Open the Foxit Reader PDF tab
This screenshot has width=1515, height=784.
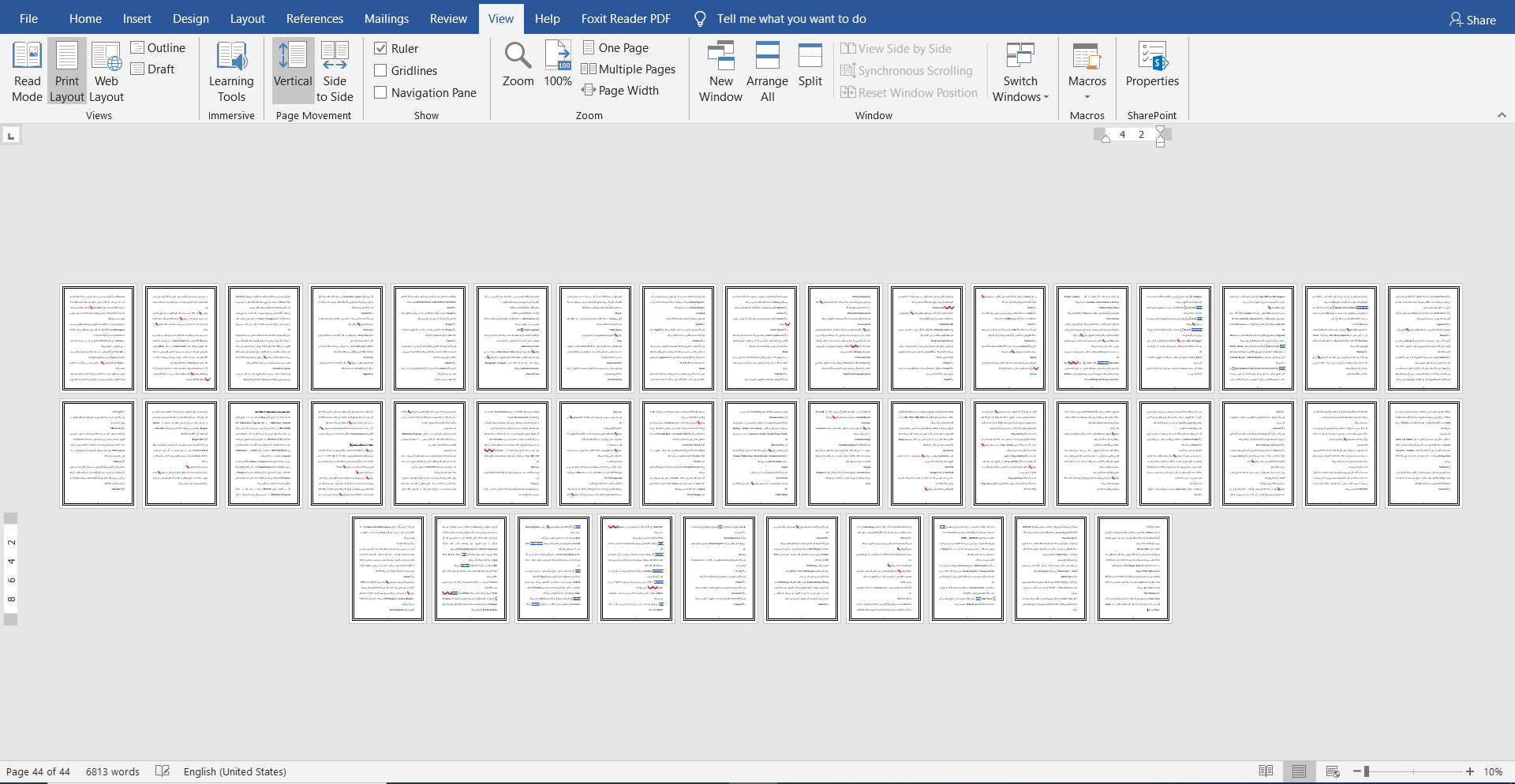point(626,18)
